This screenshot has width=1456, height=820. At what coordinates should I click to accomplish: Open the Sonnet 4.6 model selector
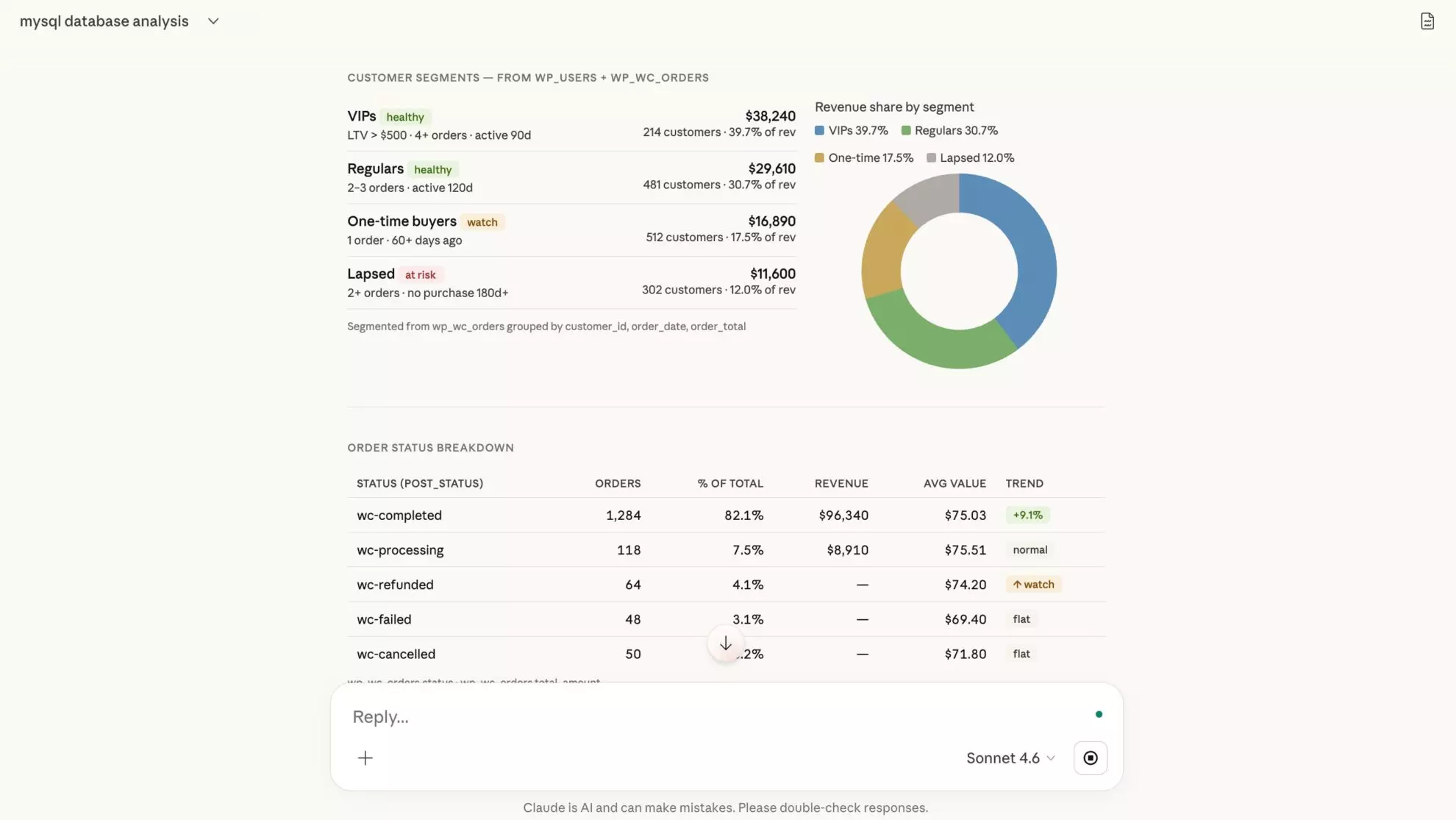[x=1010, y=758]
